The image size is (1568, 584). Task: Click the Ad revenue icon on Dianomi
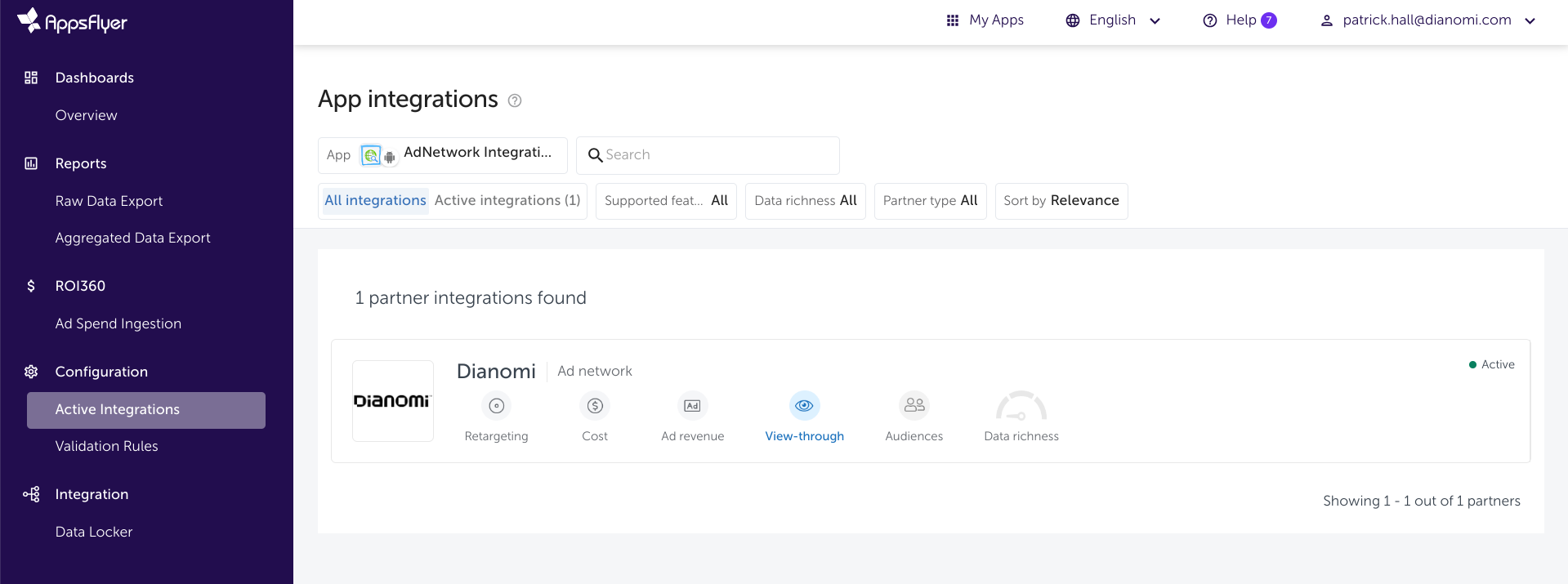click(692, 405)
